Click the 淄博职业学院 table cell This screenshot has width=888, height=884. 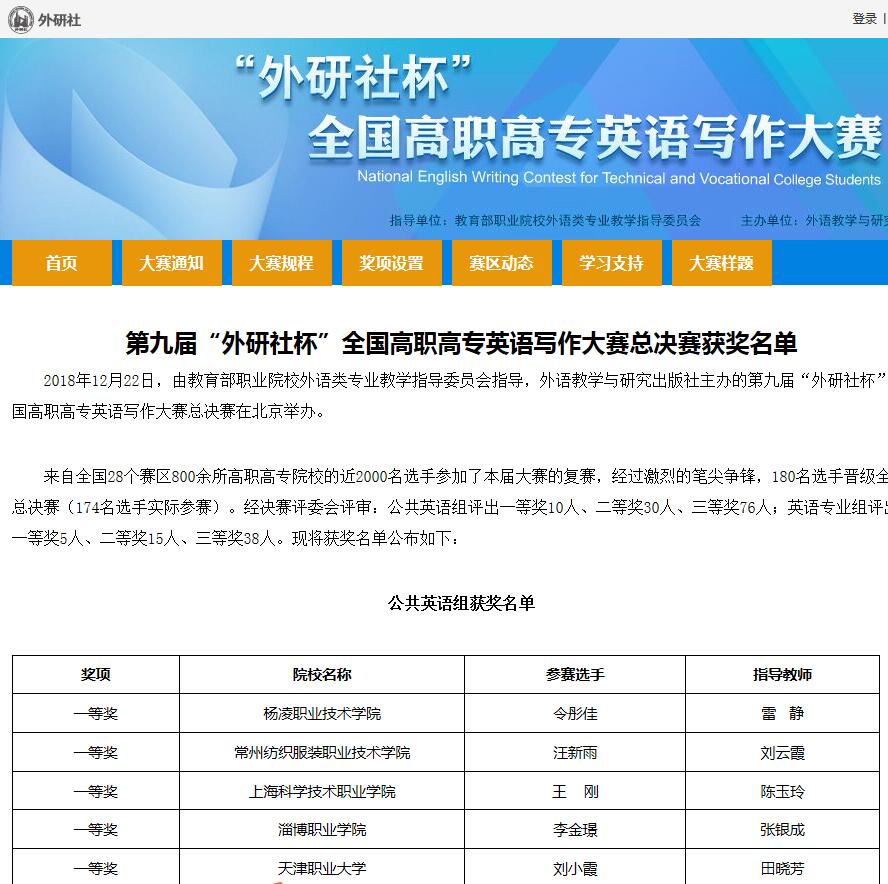322,830
